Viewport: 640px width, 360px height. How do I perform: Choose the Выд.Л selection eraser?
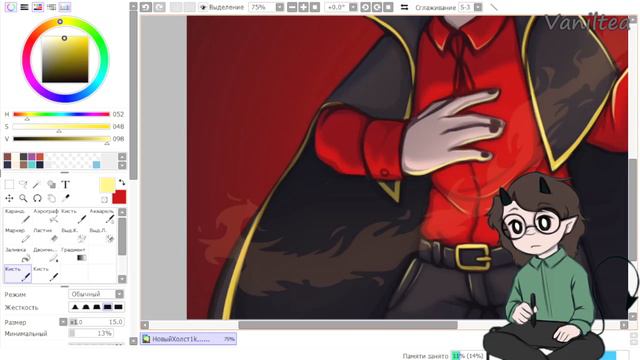[x=102, y=235]
